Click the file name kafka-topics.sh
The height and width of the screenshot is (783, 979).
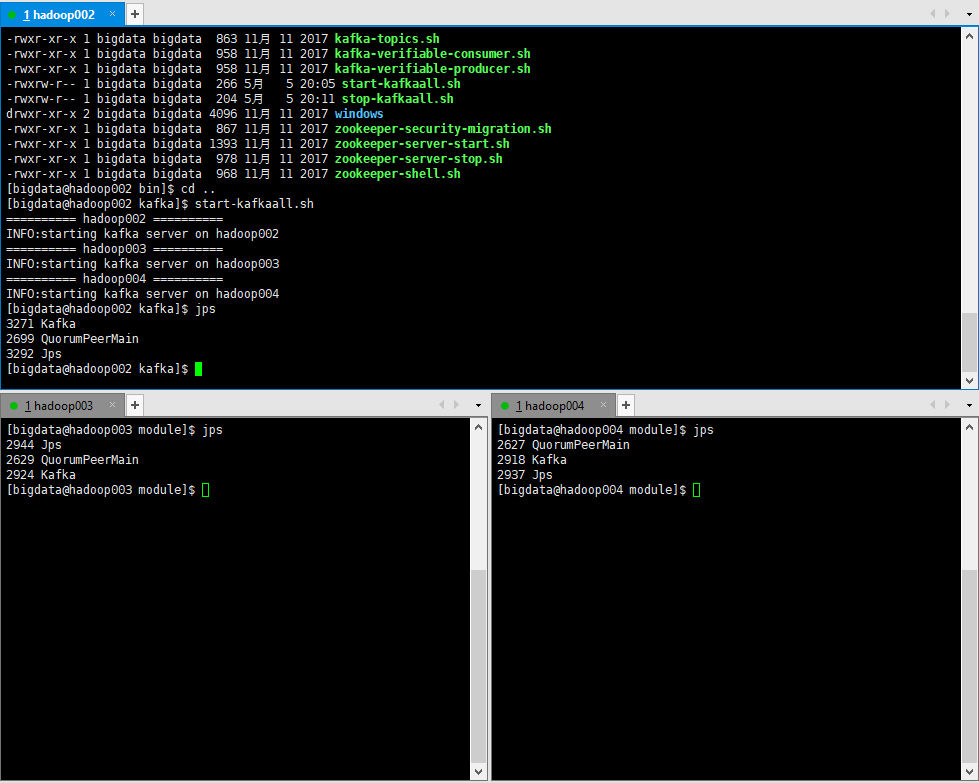pyautogui.click(x=387, y=39)
